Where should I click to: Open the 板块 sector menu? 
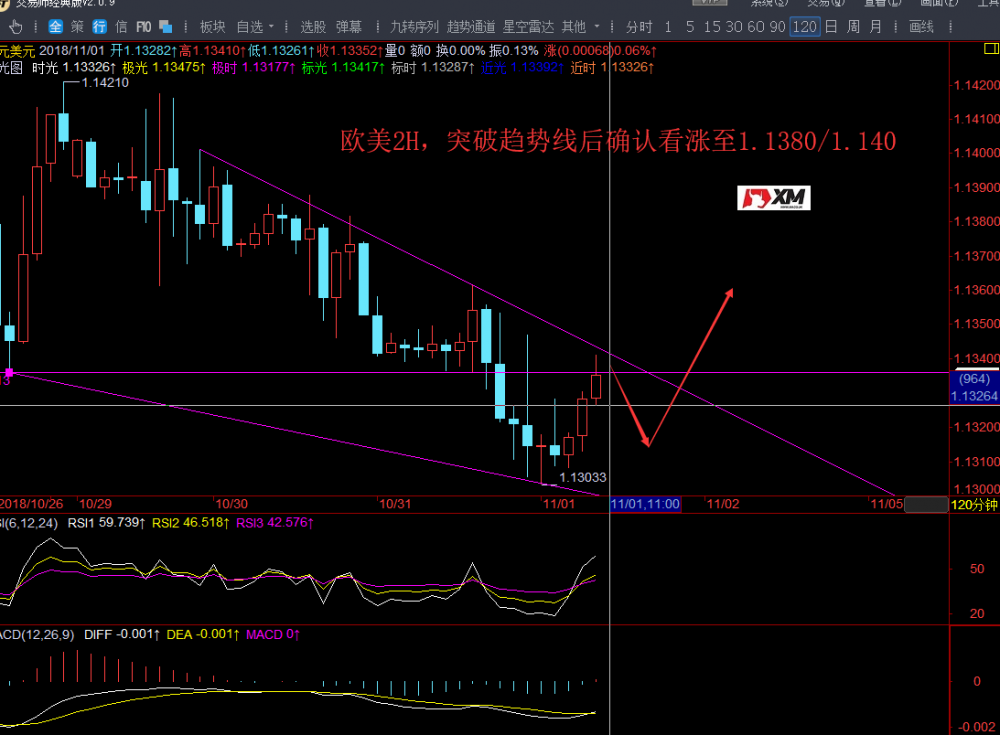(212, 27)
